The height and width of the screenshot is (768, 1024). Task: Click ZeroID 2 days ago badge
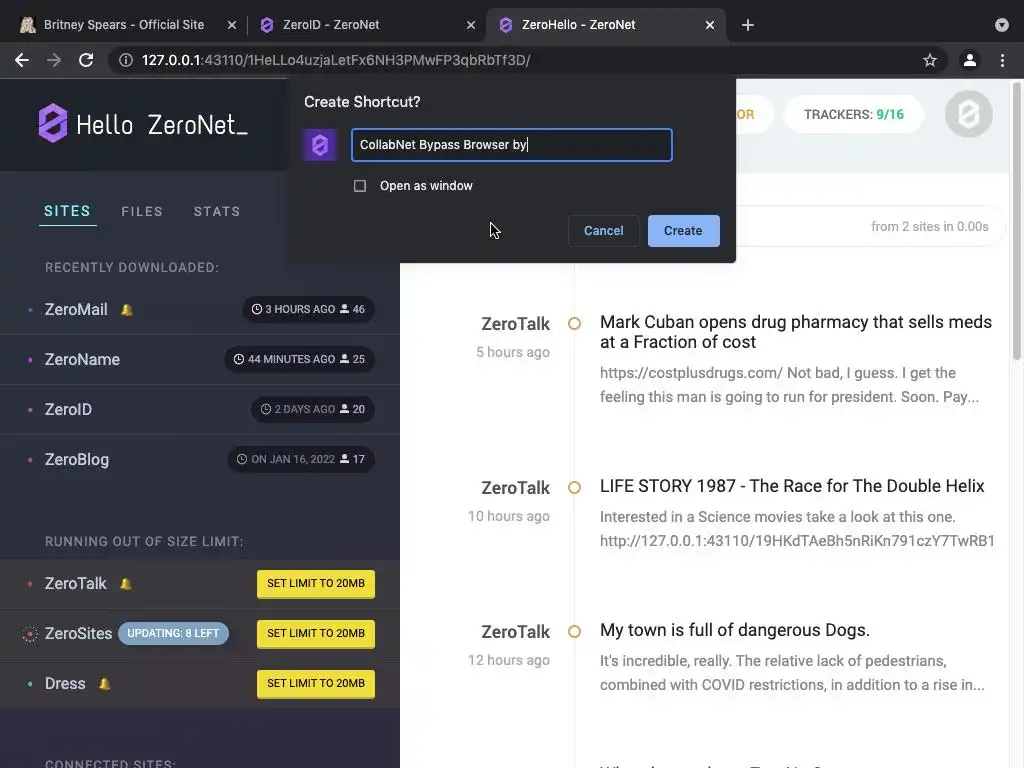click(313, 409)
